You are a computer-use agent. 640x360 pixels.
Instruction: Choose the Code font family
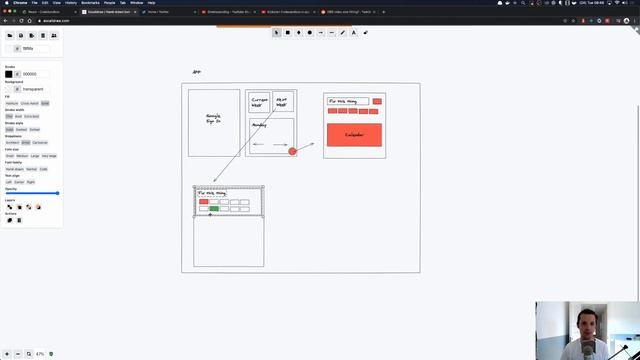pos(43,169)
